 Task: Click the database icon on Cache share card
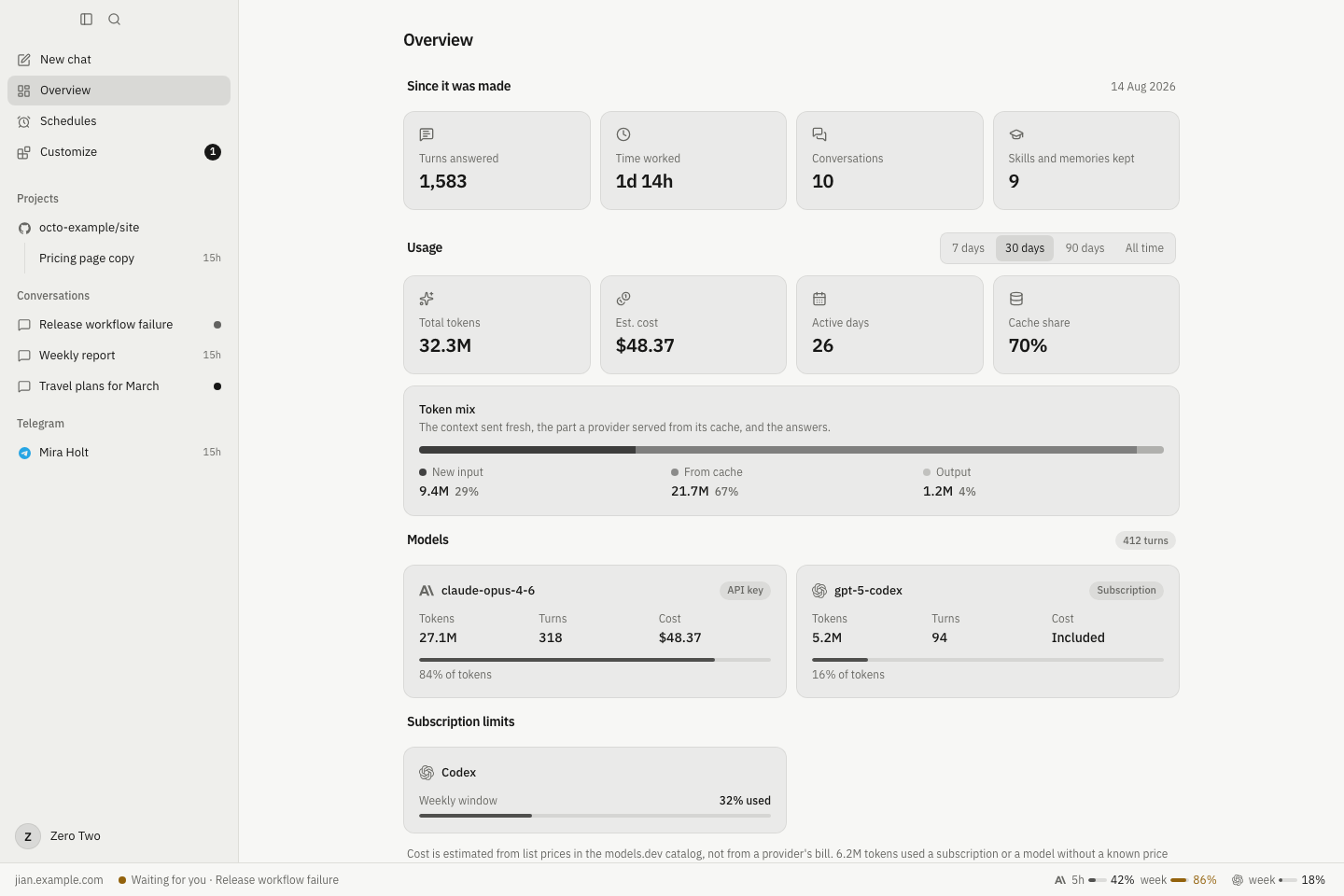tap(1016, 299)
